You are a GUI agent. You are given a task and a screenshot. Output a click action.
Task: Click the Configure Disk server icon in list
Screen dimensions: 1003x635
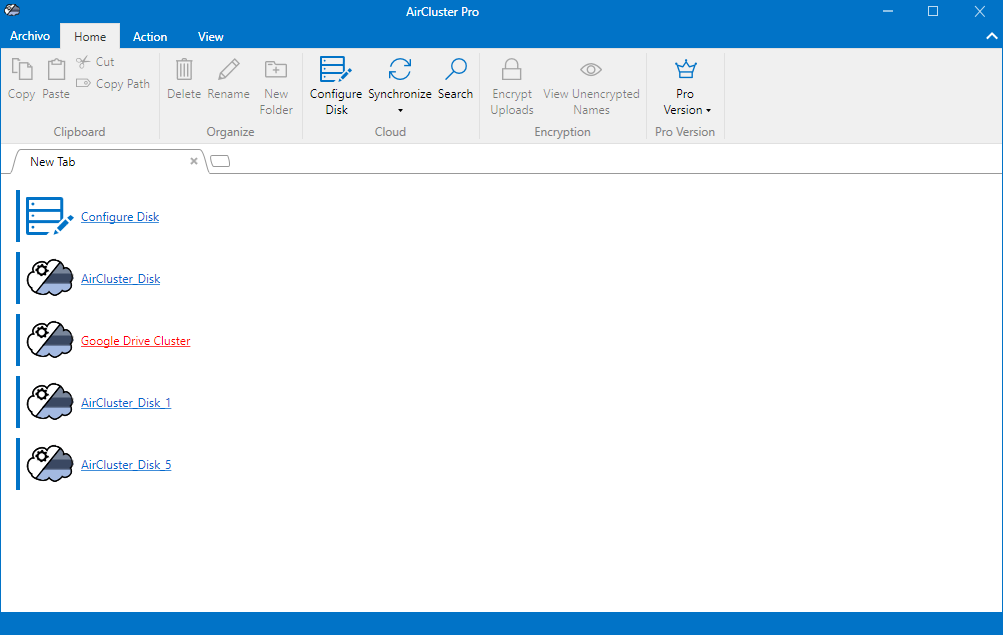pyautogui.click(x=49, y=216)
